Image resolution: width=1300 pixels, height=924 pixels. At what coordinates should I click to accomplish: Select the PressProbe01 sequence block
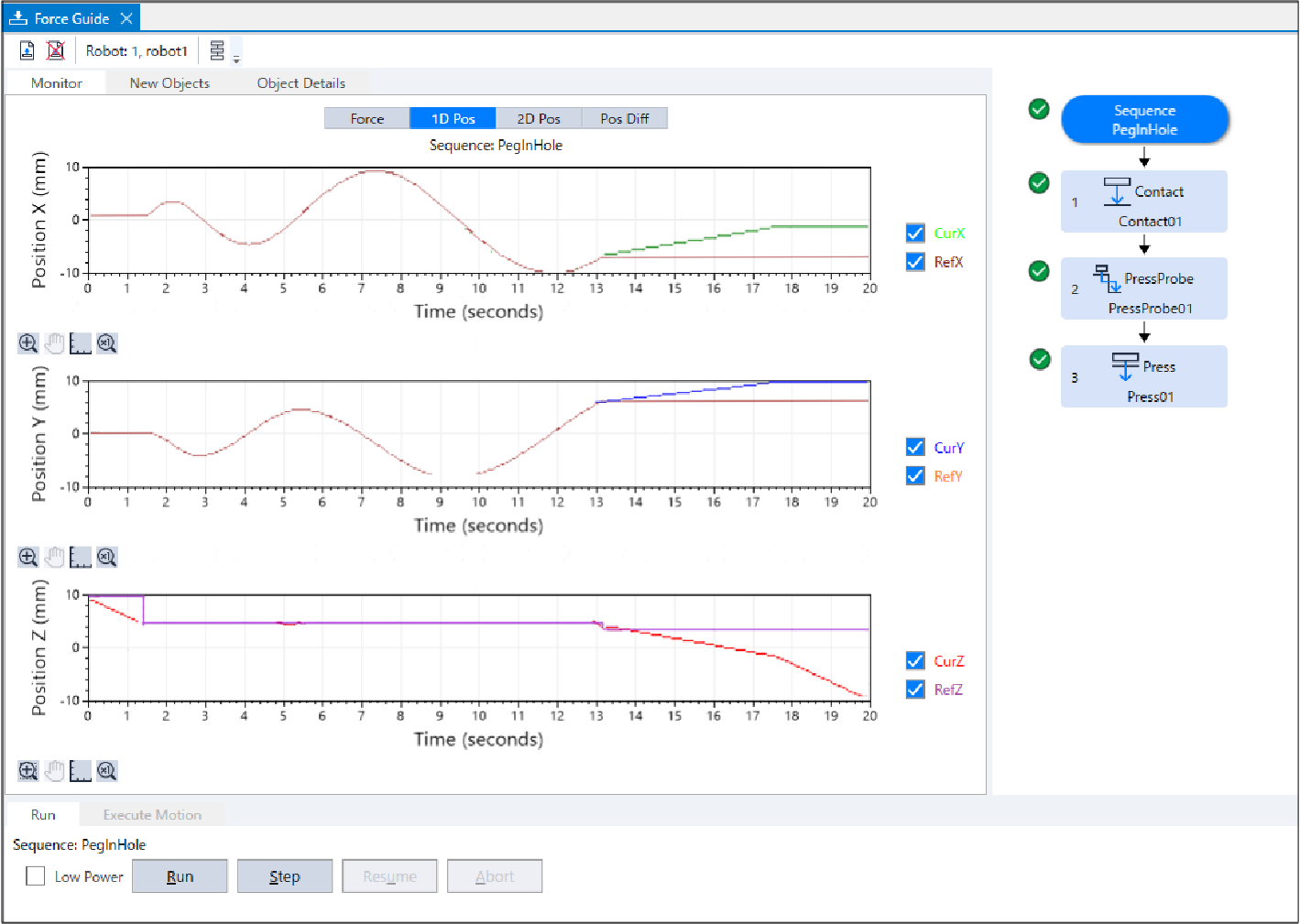(x=1143, y=289)
